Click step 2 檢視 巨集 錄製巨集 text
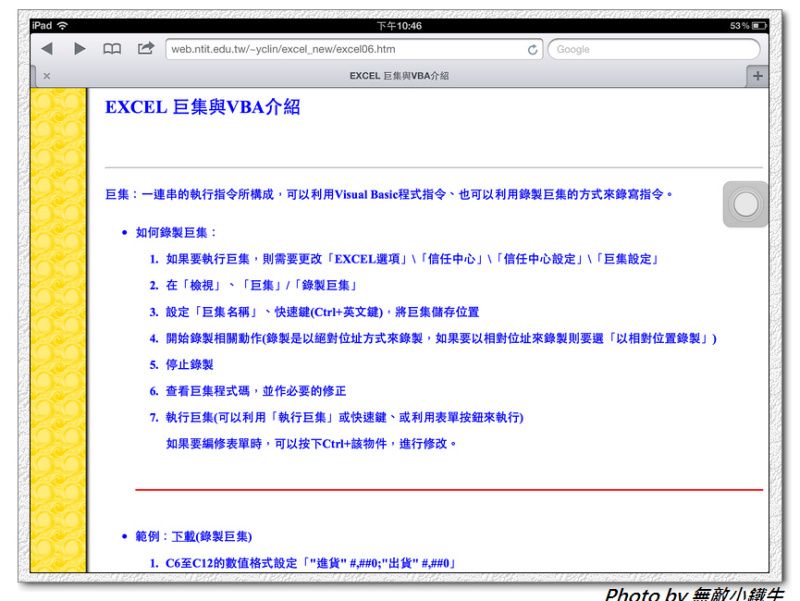Screen dimensions: 800x601 [x=261, y=285]
